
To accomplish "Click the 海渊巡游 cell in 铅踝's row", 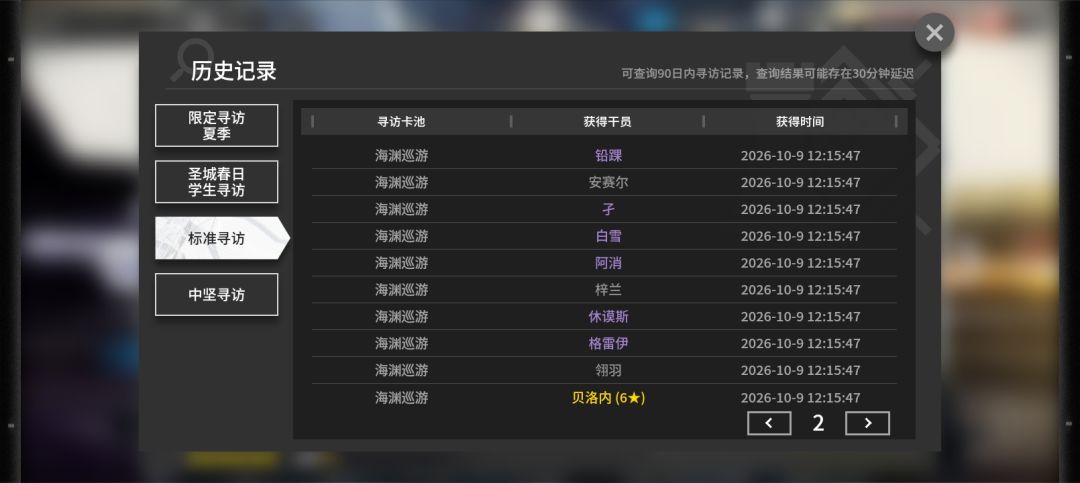I will click(402, 156).
